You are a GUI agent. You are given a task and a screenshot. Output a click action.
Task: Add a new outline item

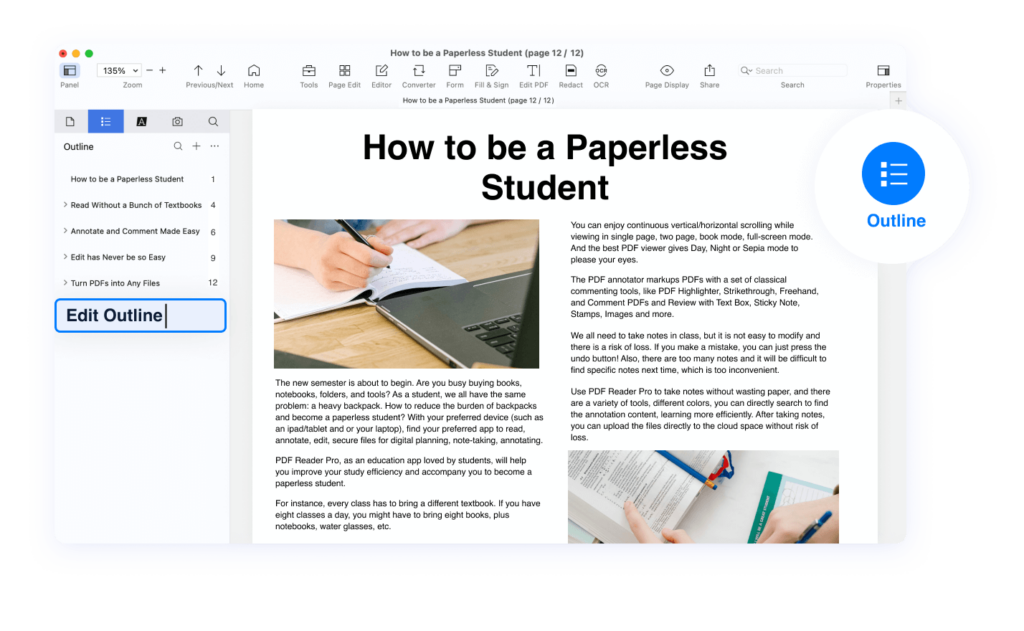pos(196,146)
